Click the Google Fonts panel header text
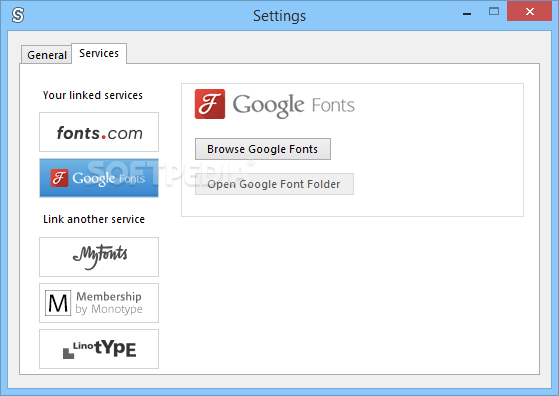This screenshot has width=559, height=396. 293,106
